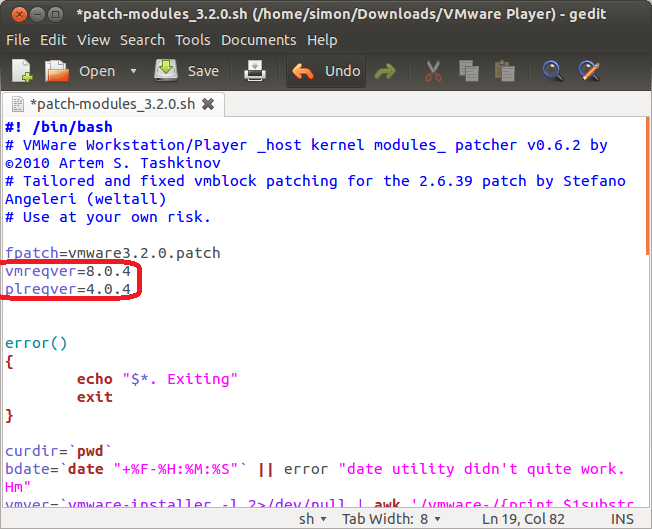The image size is (652, 529).
Task: Click the closing brace } line
Action: (x=9, y=415)
